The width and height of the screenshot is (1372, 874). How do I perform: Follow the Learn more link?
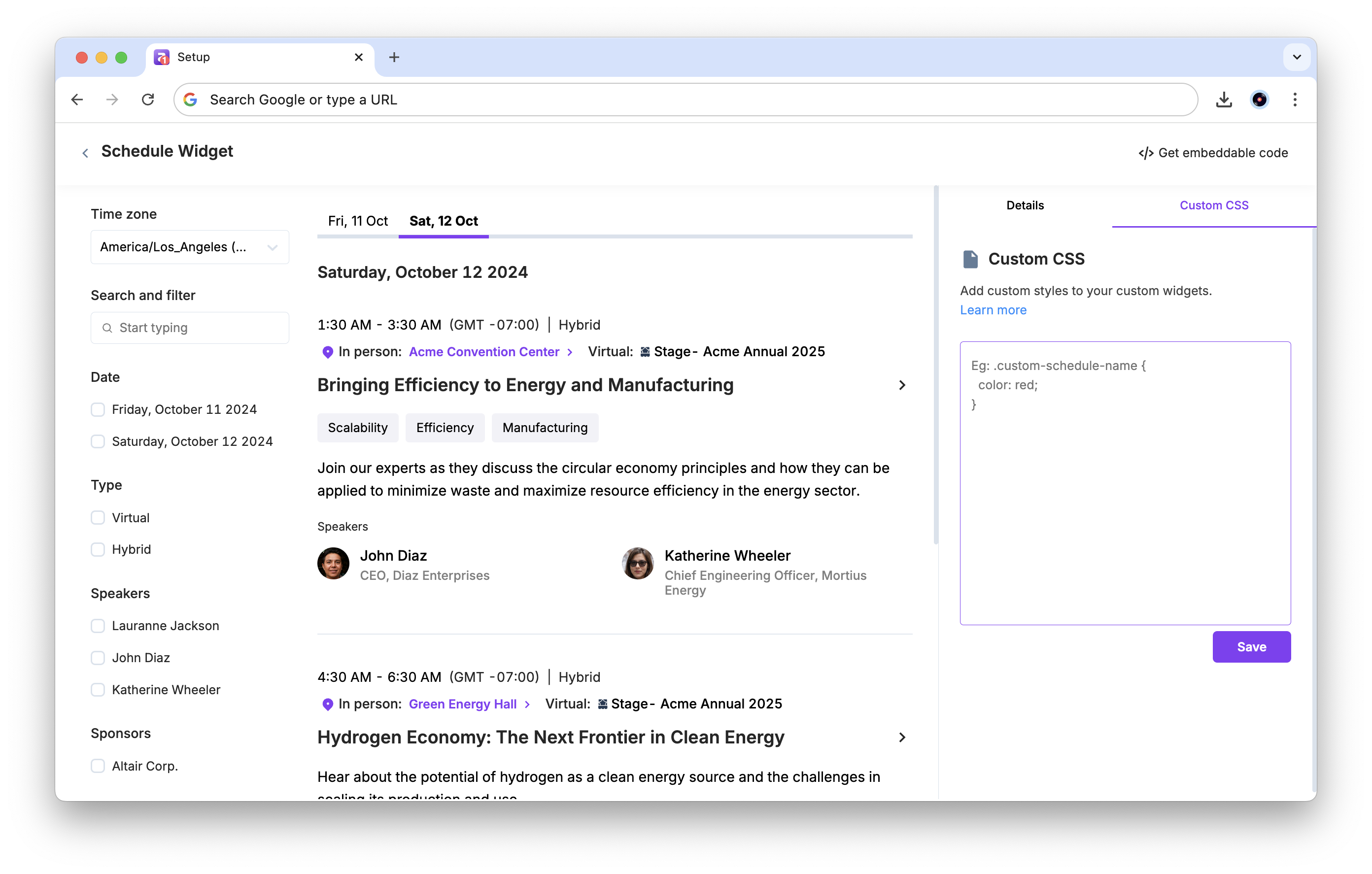tap(993, 310)
